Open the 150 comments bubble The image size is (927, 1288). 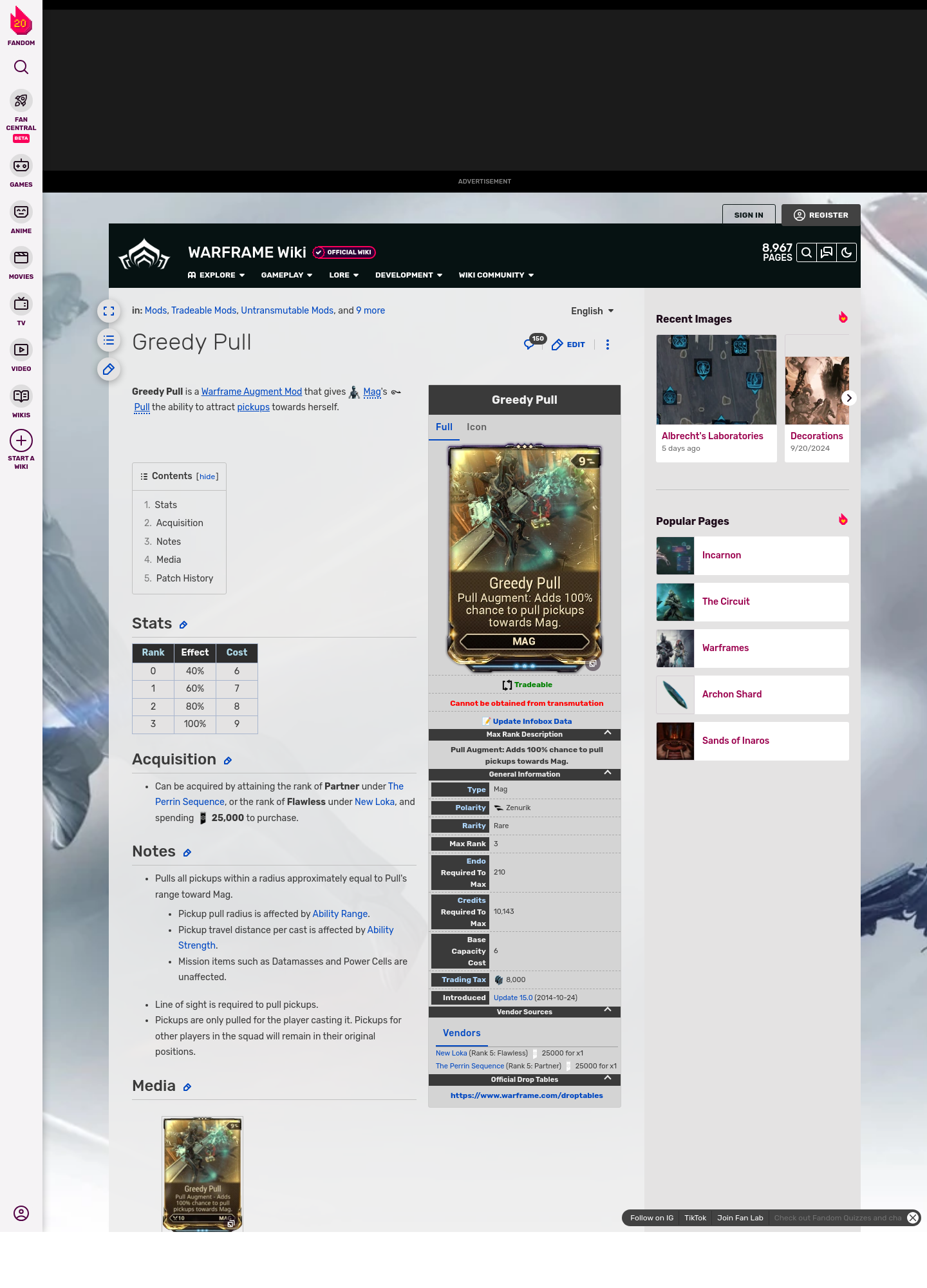[534, 342]
